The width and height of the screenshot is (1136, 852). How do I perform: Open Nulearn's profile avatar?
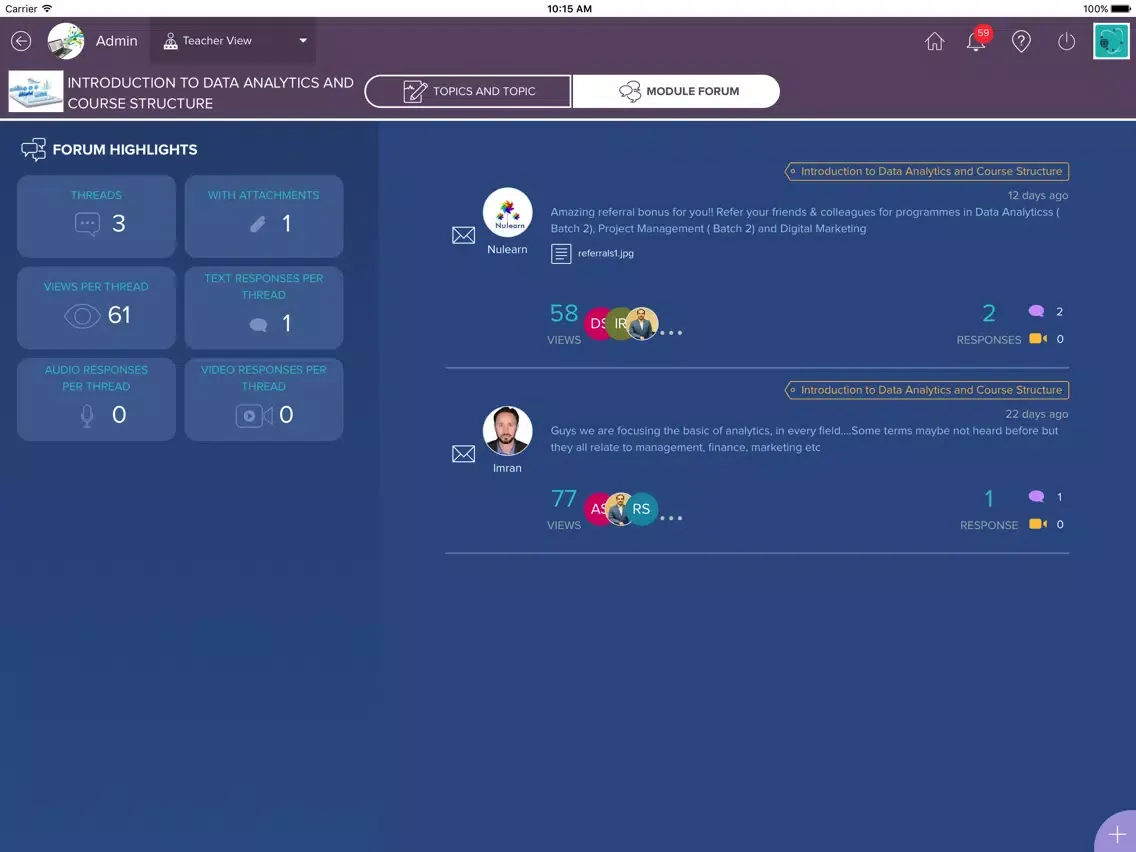[507, 212]
